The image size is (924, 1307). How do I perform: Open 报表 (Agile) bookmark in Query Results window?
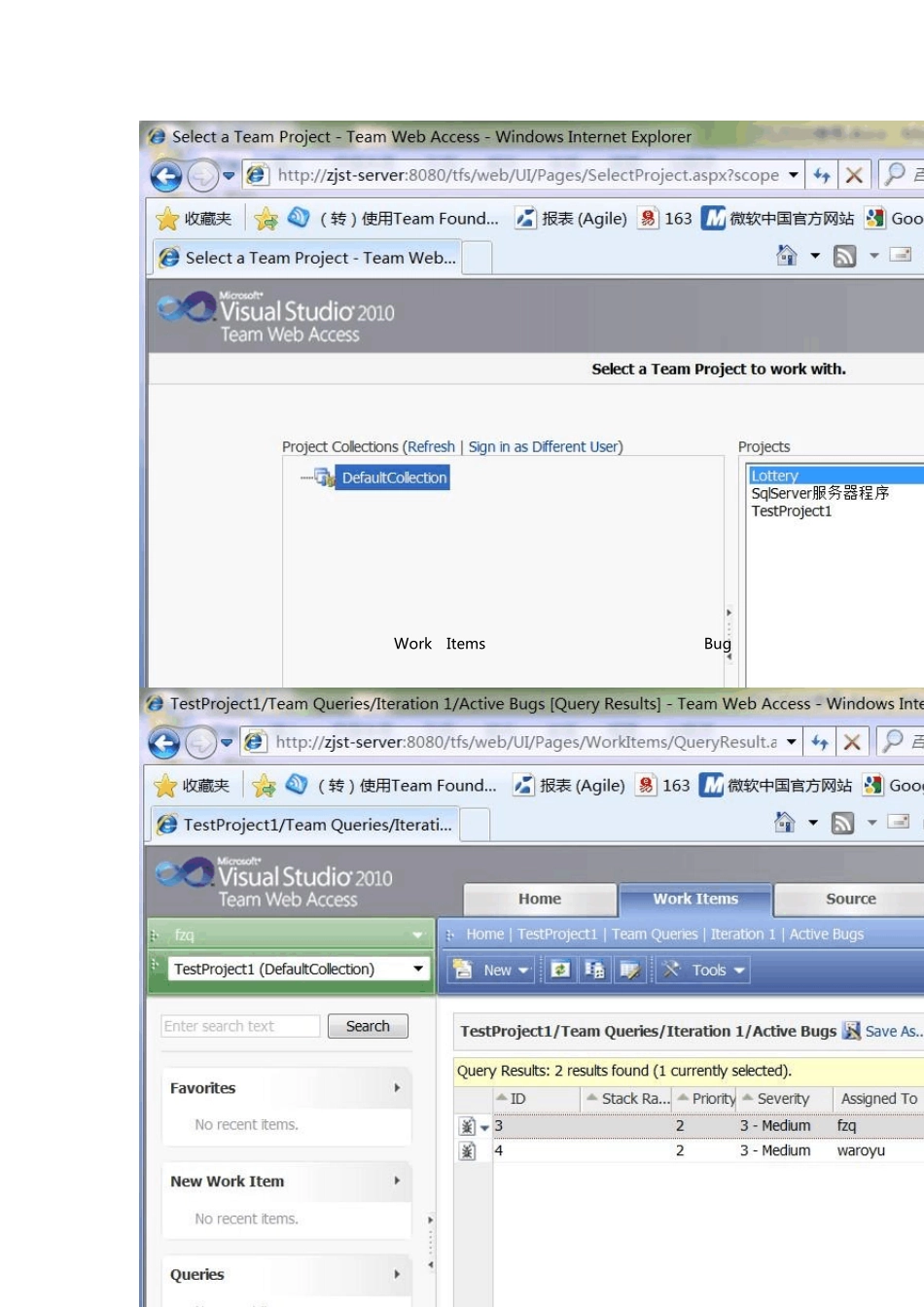570,786
